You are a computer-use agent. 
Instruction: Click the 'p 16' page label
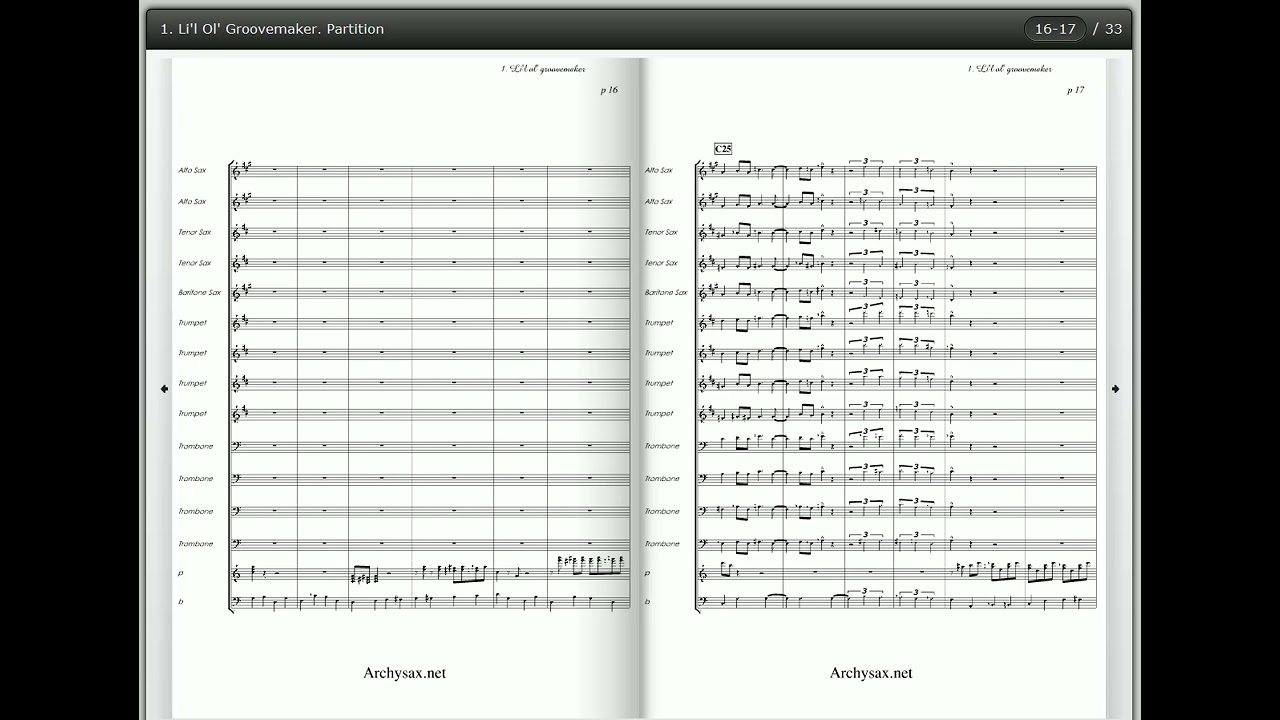609,90
